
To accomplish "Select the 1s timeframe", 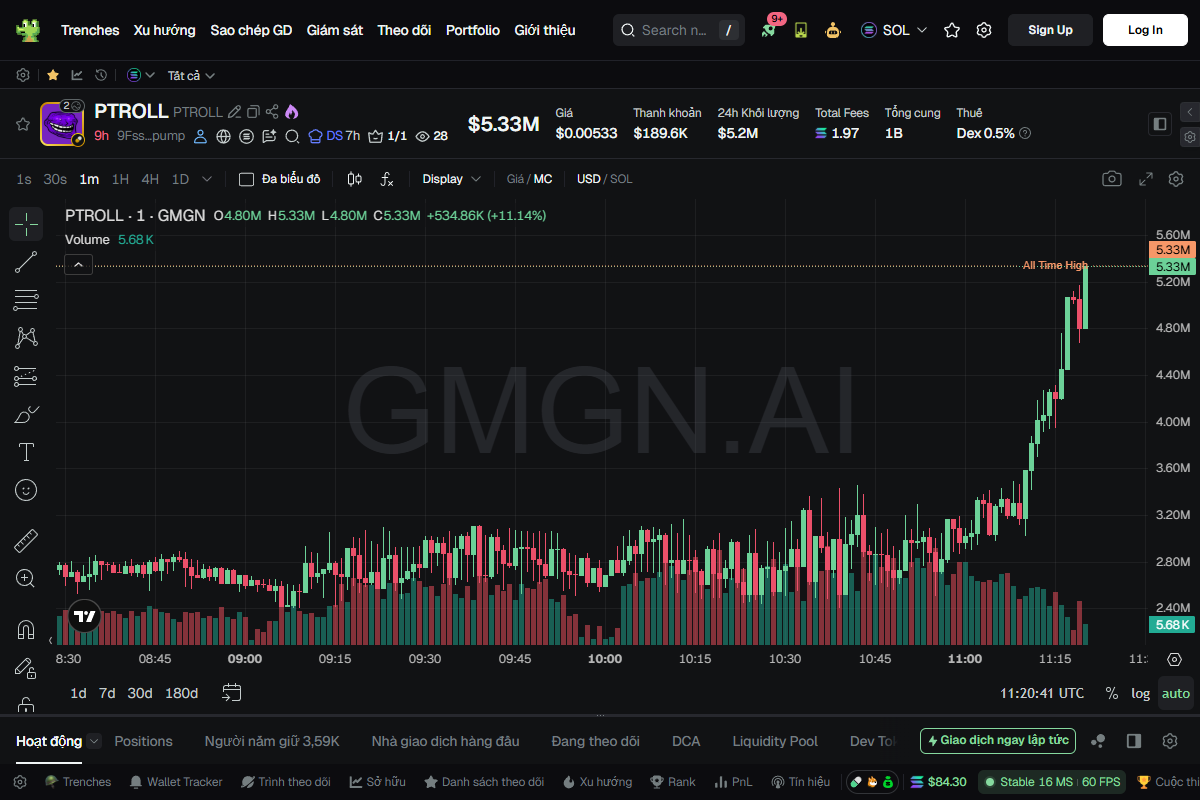I will [24, 179].
